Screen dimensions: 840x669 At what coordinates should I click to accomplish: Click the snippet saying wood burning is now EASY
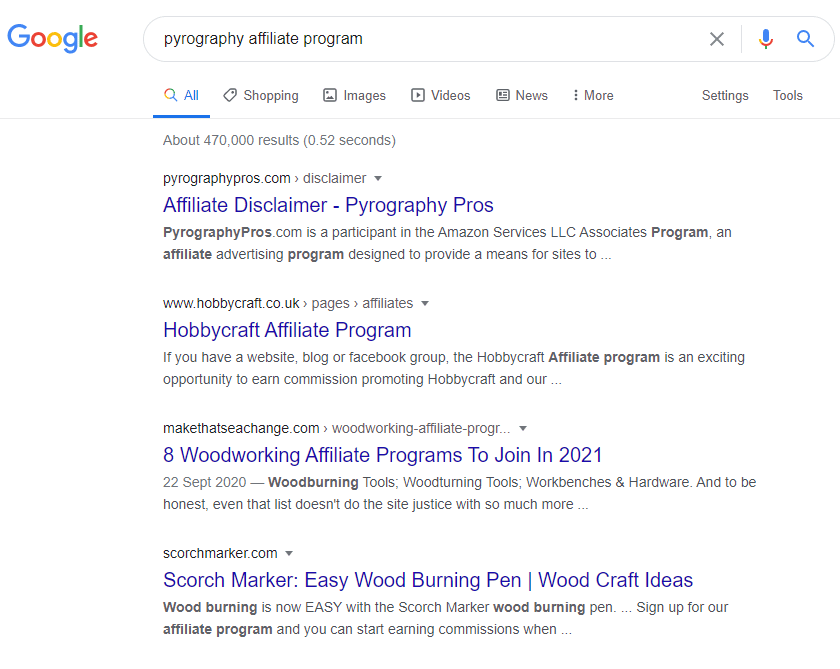pos(446,618)
